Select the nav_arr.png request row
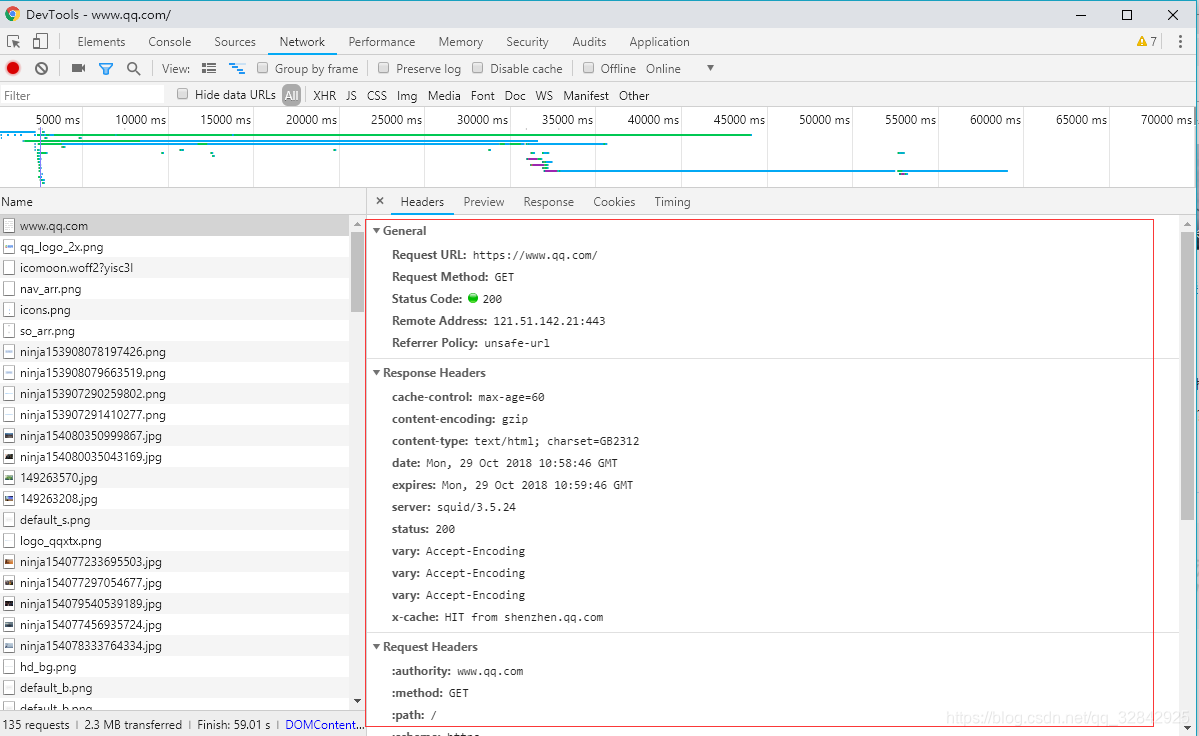The height and width of the screenshot is (736, 1199). [x=175, y=289]
